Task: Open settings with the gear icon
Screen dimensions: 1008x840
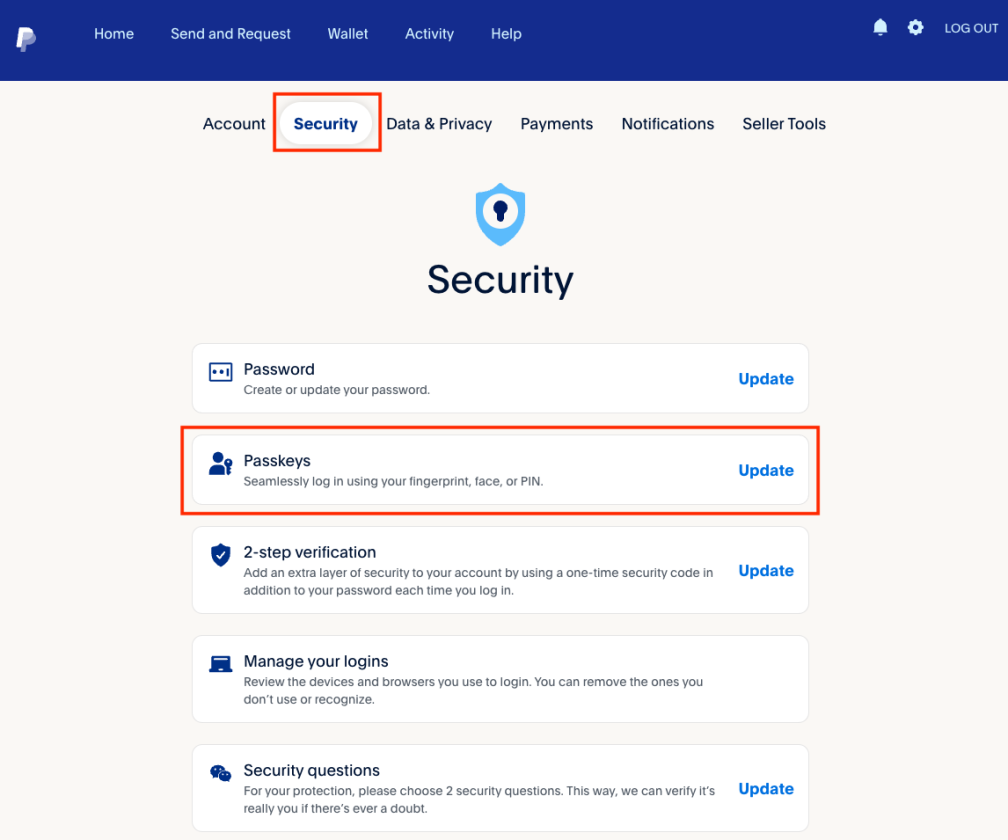Action: pos(915,28)
